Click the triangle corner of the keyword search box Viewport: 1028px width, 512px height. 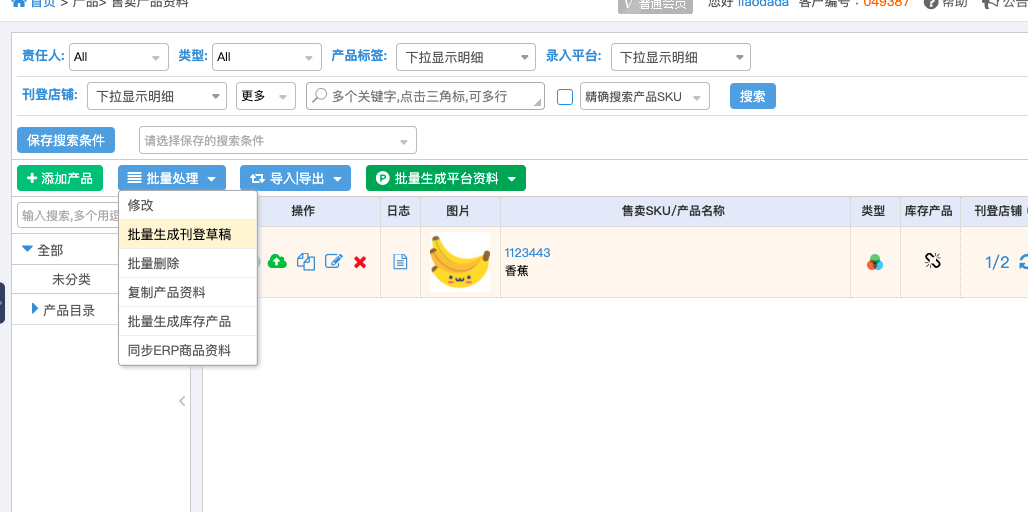point(538,103)
